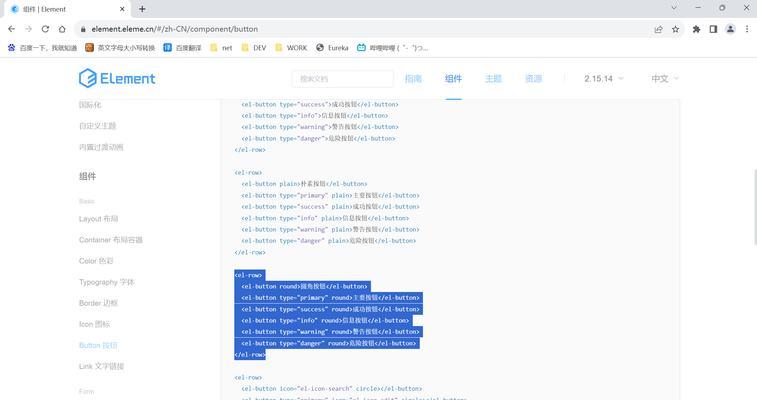This screenshot has width=757, height=400.
Task: Click the icon="el-icon-search" circle code line
Action: [332, 389]
